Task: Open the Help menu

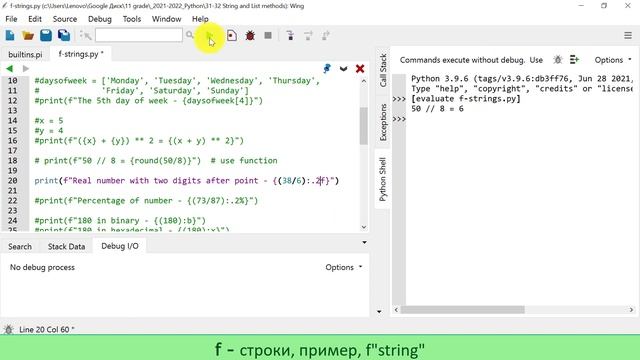Action: pos(200,19)
